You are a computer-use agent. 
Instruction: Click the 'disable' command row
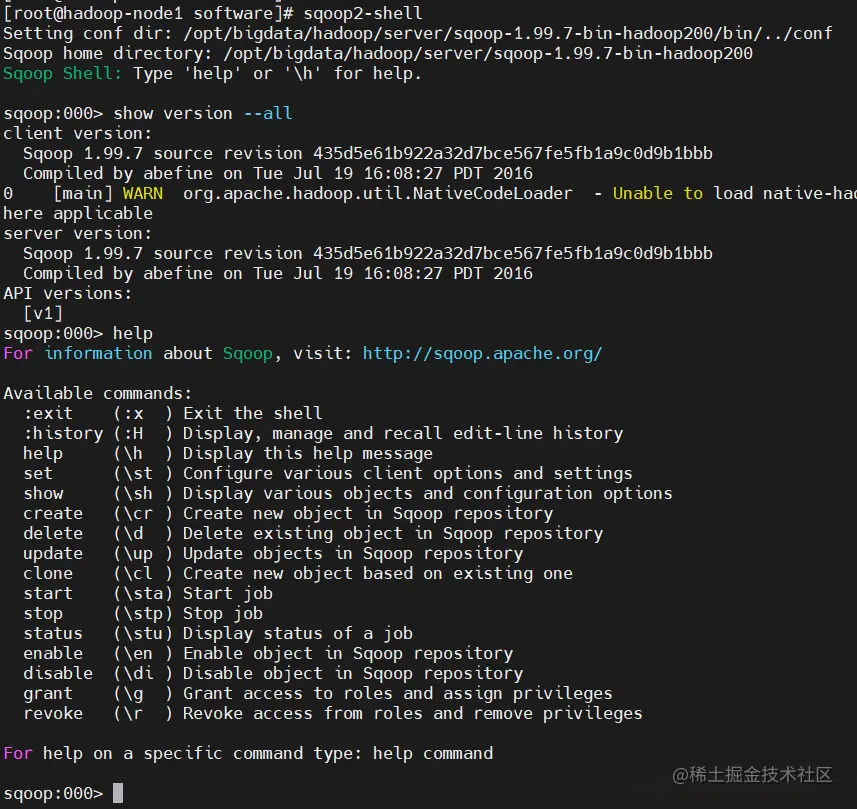(x=273, y=673)
